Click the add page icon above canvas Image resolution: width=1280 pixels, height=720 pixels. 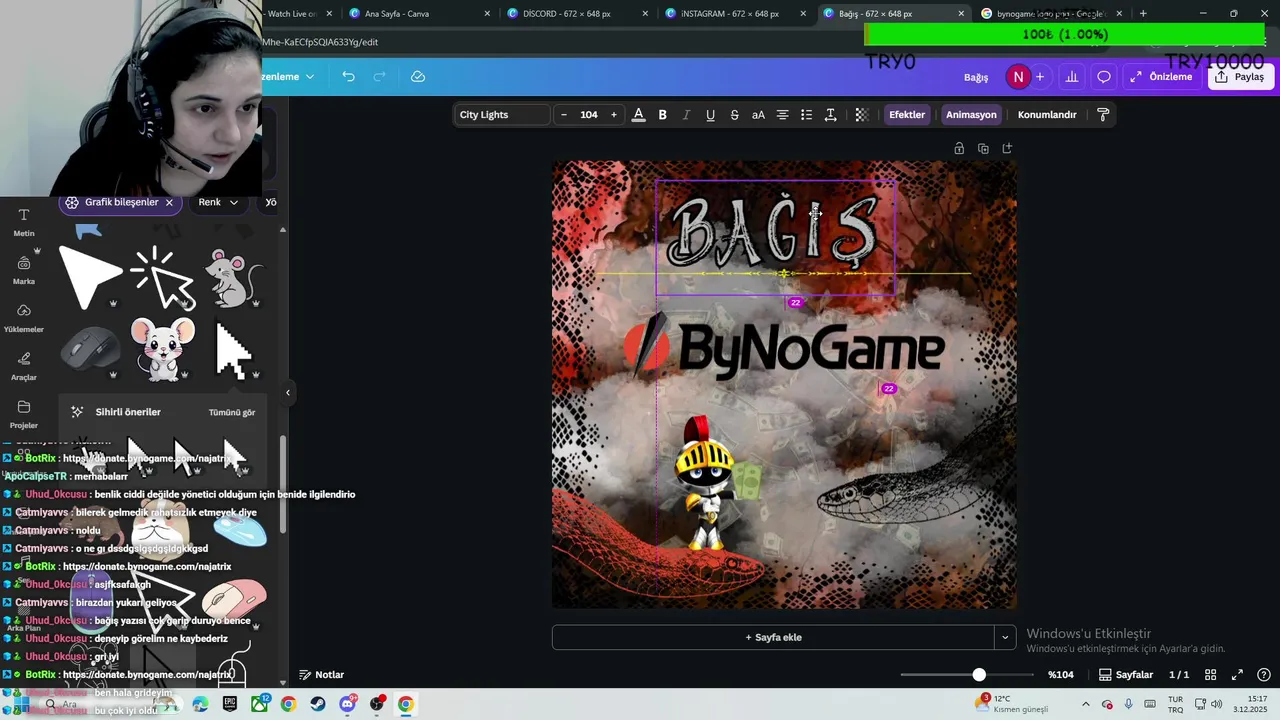[x=1007, y=148]
